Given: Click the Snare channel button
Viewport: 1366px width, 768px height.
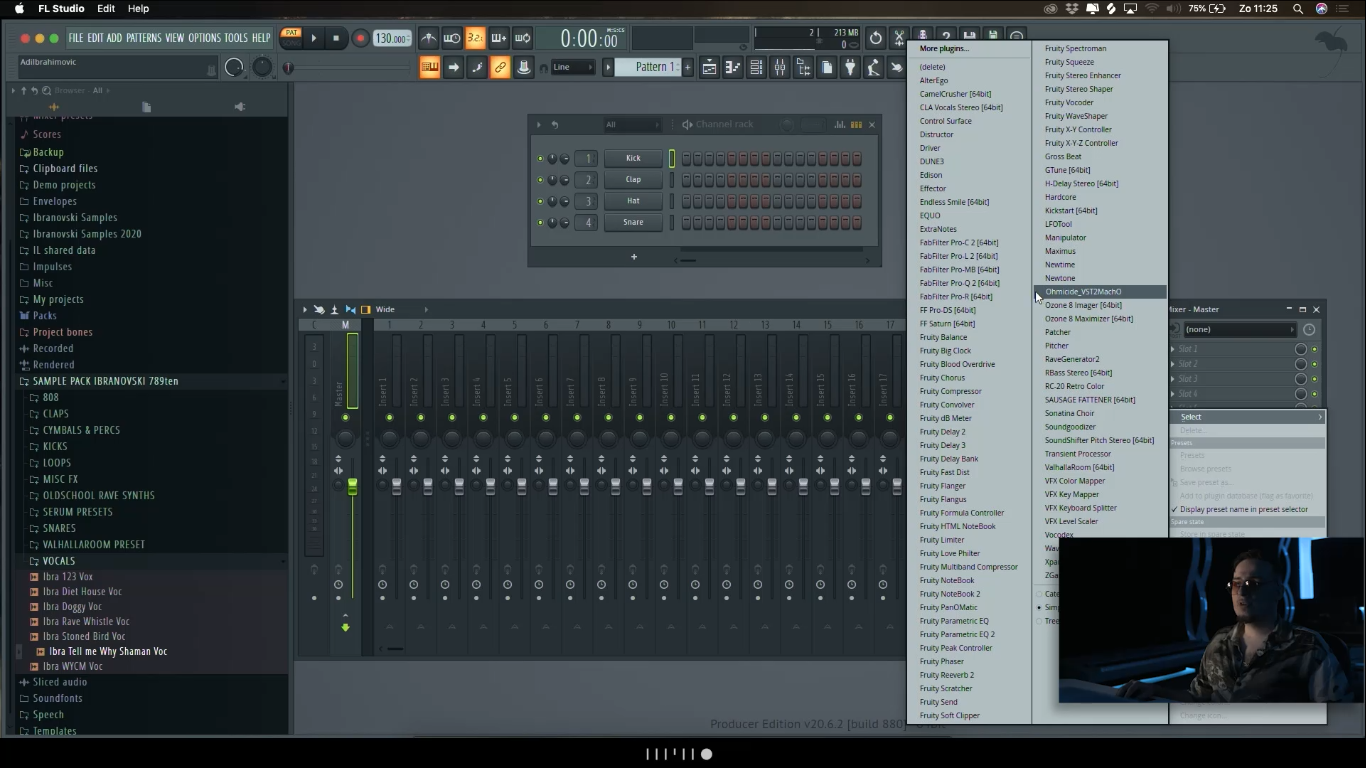Looking at the screenshot, I should click(633, 222).
